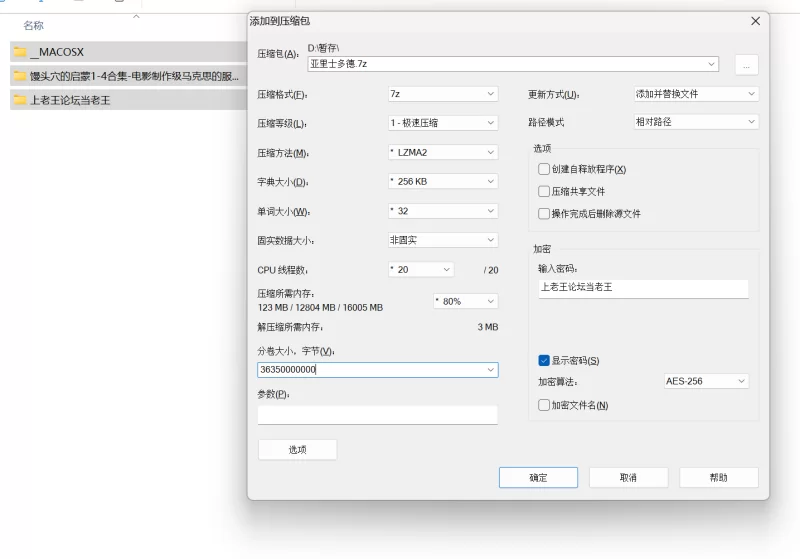Open the CPU 线程数 dropdown

[420, 270]
